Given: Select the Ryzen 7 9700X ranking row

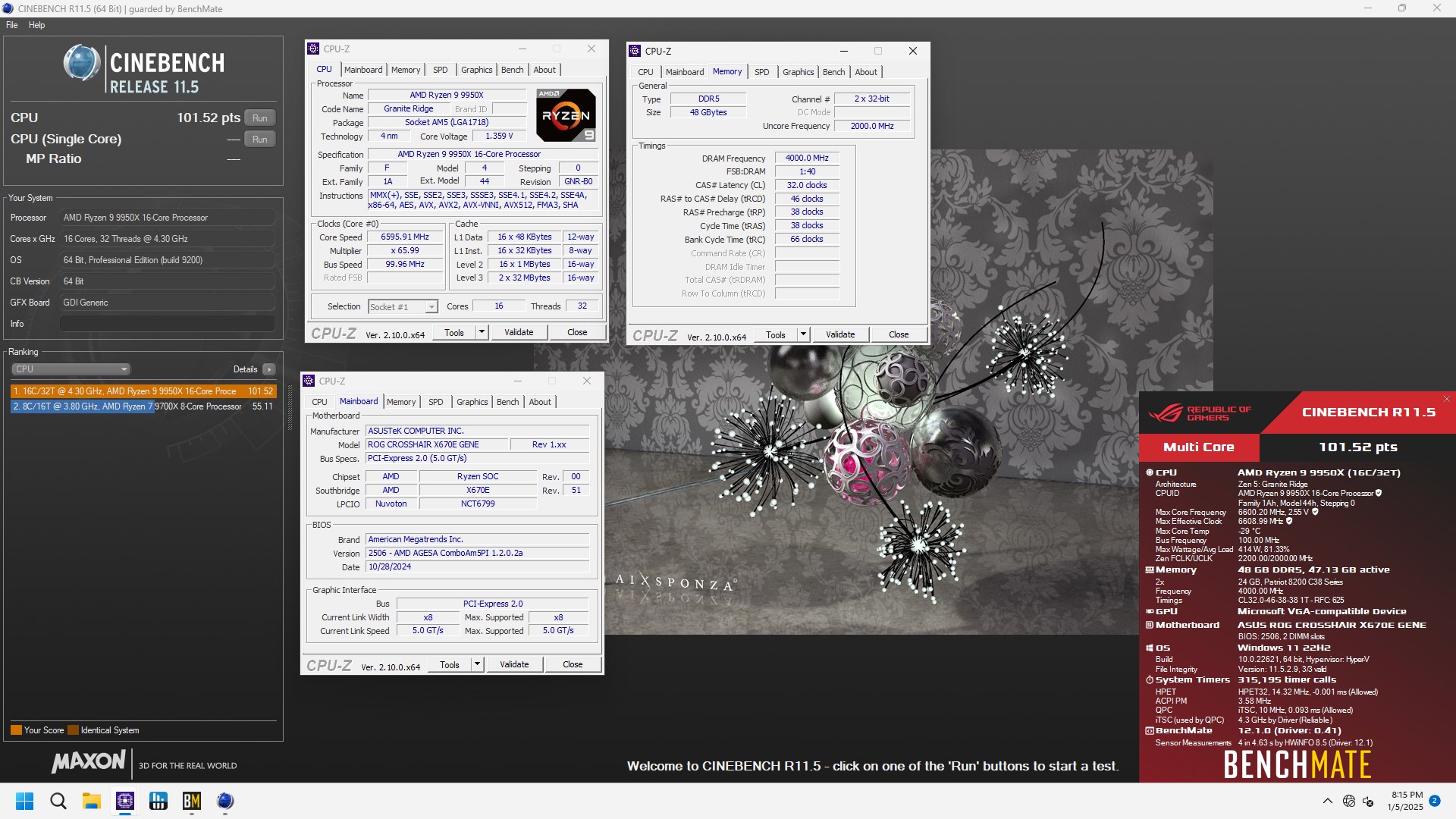Looking at the screenshot, I should coord(143,406).
